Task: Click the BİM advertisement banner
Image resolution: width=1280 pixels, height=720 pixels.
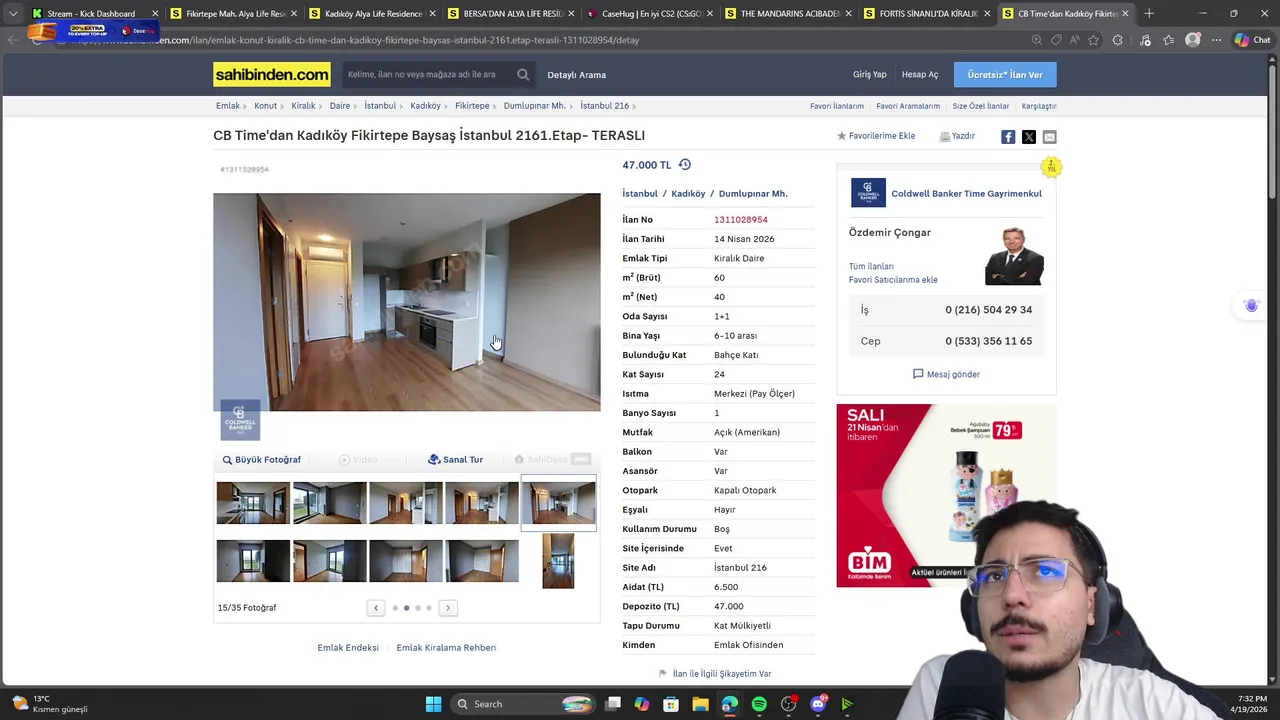Action: tap(945, 495)
